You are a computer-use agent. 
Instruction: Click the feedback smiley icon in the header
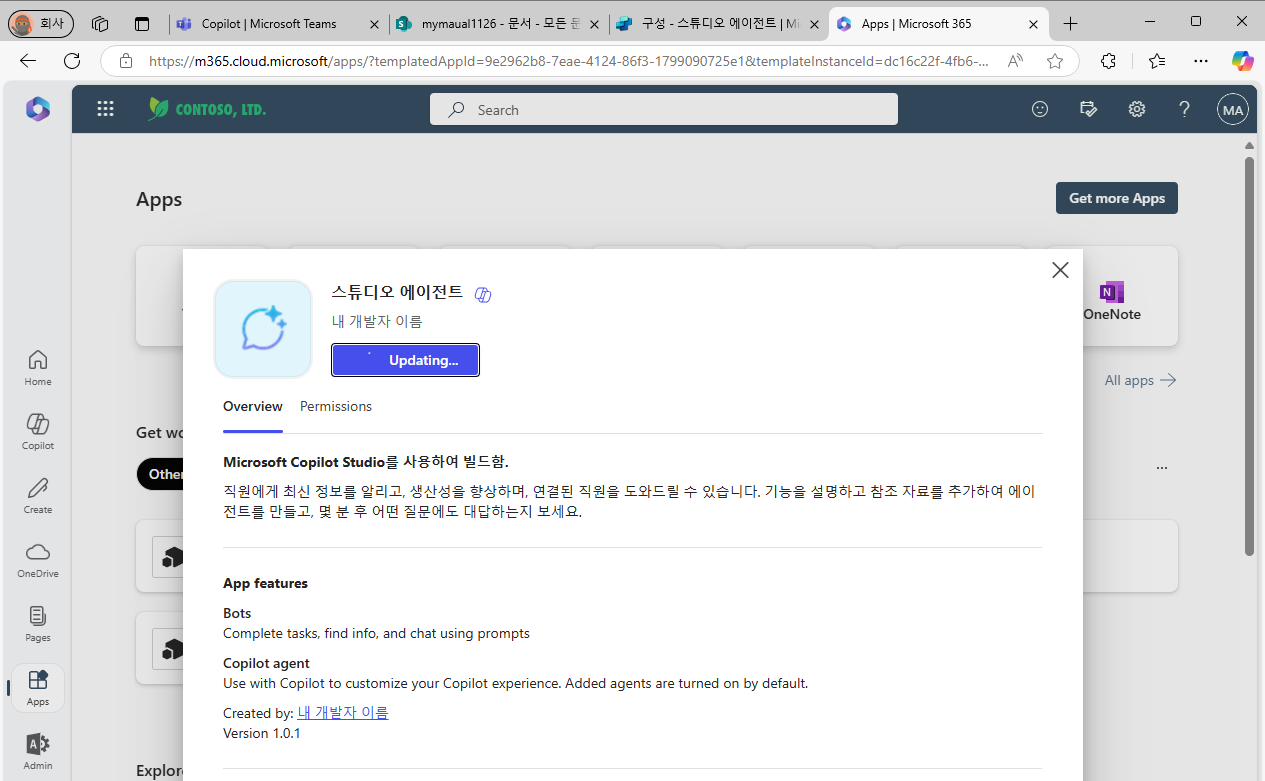pyautogui.click(x=1040, y=110)
